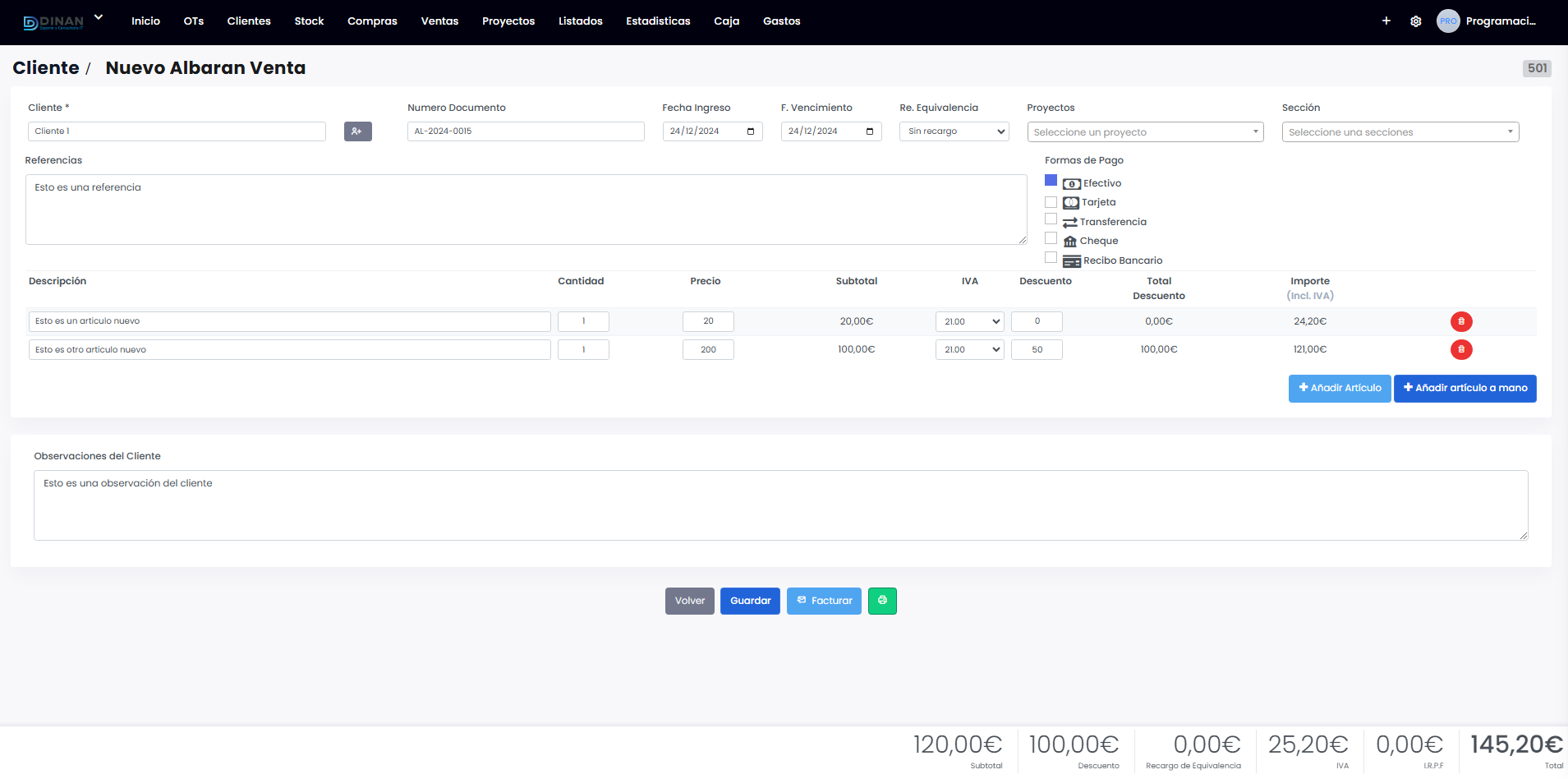Delete the 'Esto es un articulo nuevo' row trash icon
Viewport: 1568px width, 779px height.
tap(1461, 321)
